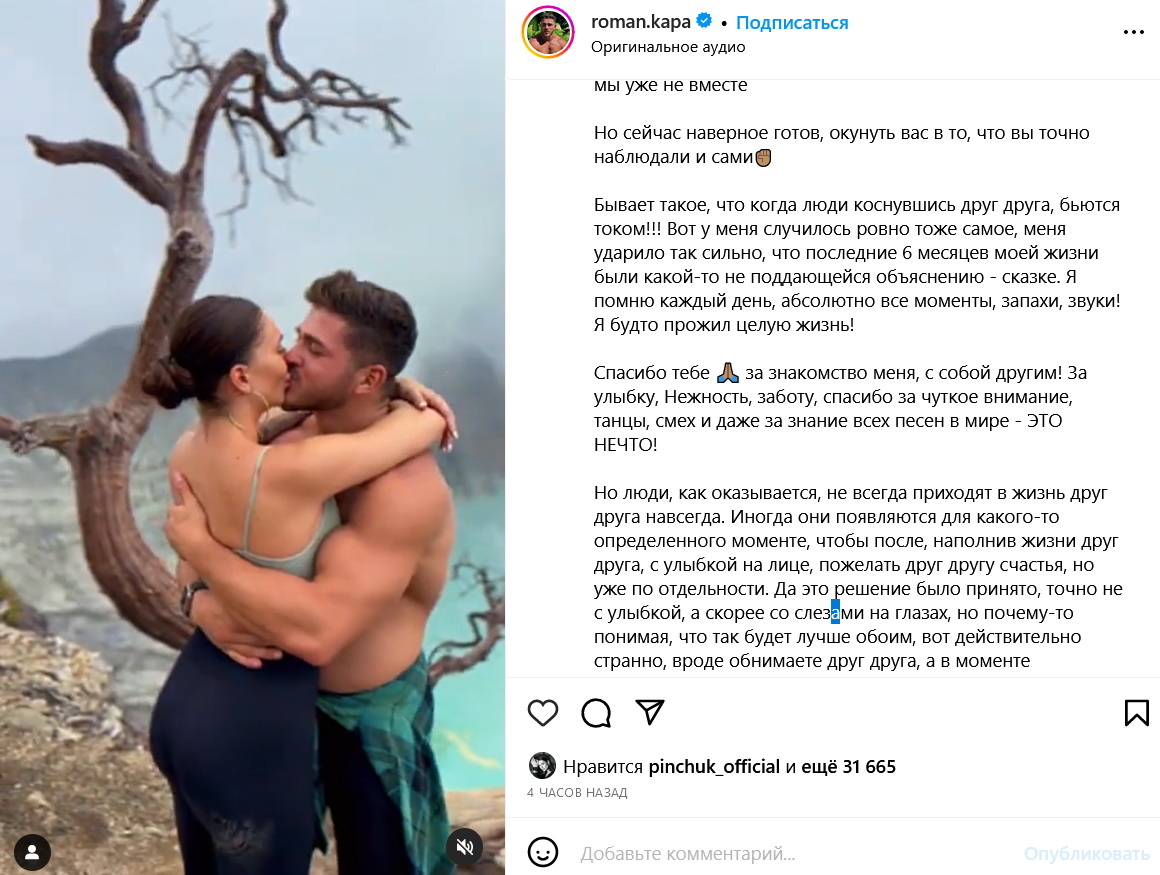
Task: Click the liker's small avatar thumbnail
Action: tap(542, 766)
